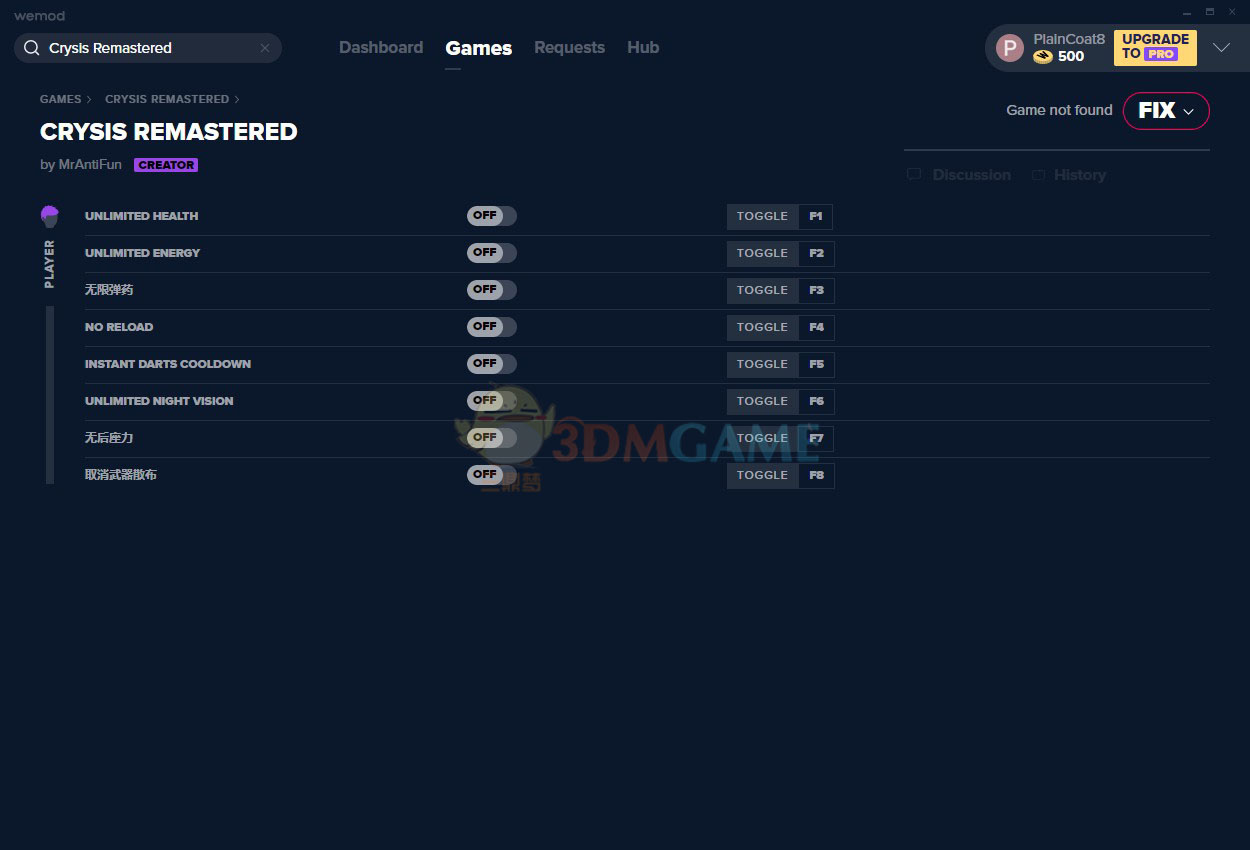Toggle Unlimited Health on
The height and width of the screenshot is (850, 1250).
click(x=492, y=216)
